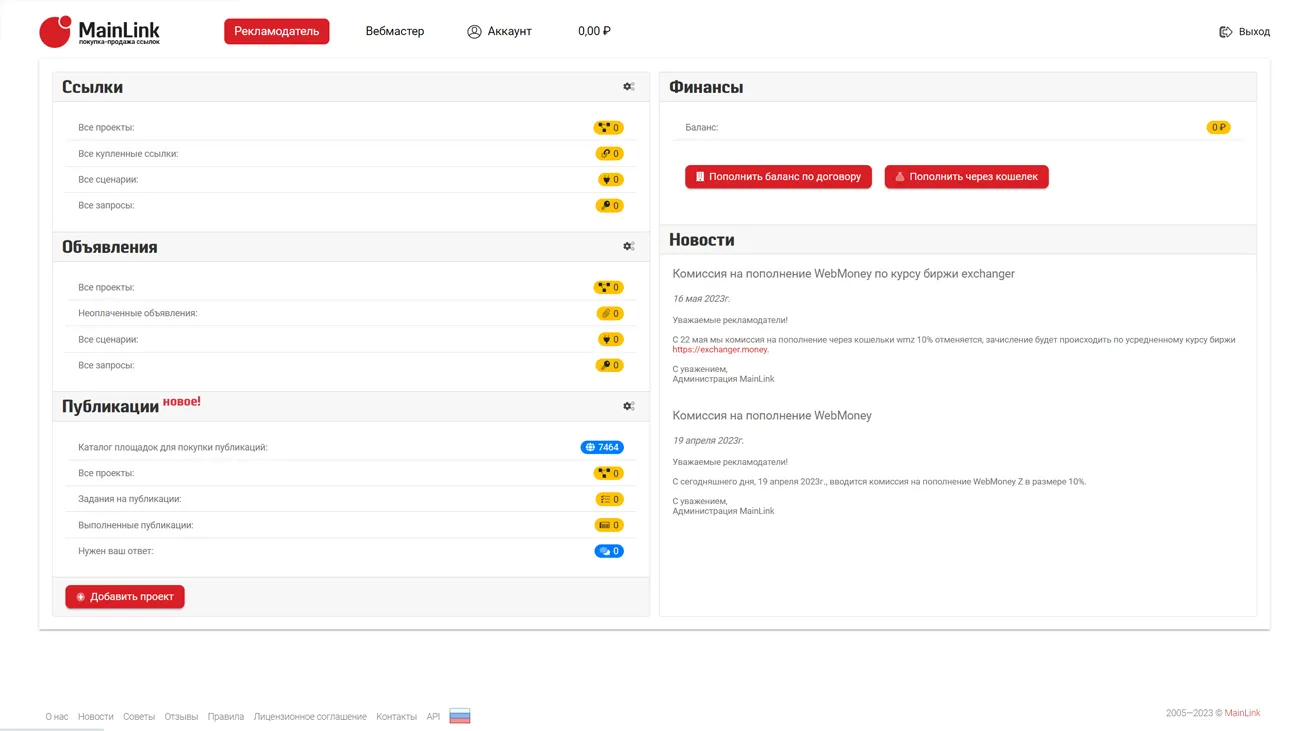Click Неоплаченные объявления count badge
The image size is (1300, 731).
[x=609, y=313]
